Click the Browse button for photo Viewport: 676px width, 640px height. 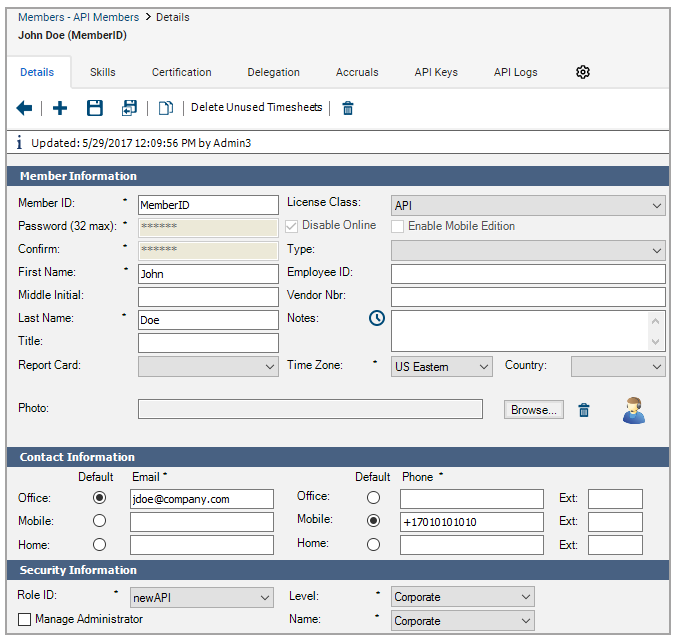(x=534, y=410)
